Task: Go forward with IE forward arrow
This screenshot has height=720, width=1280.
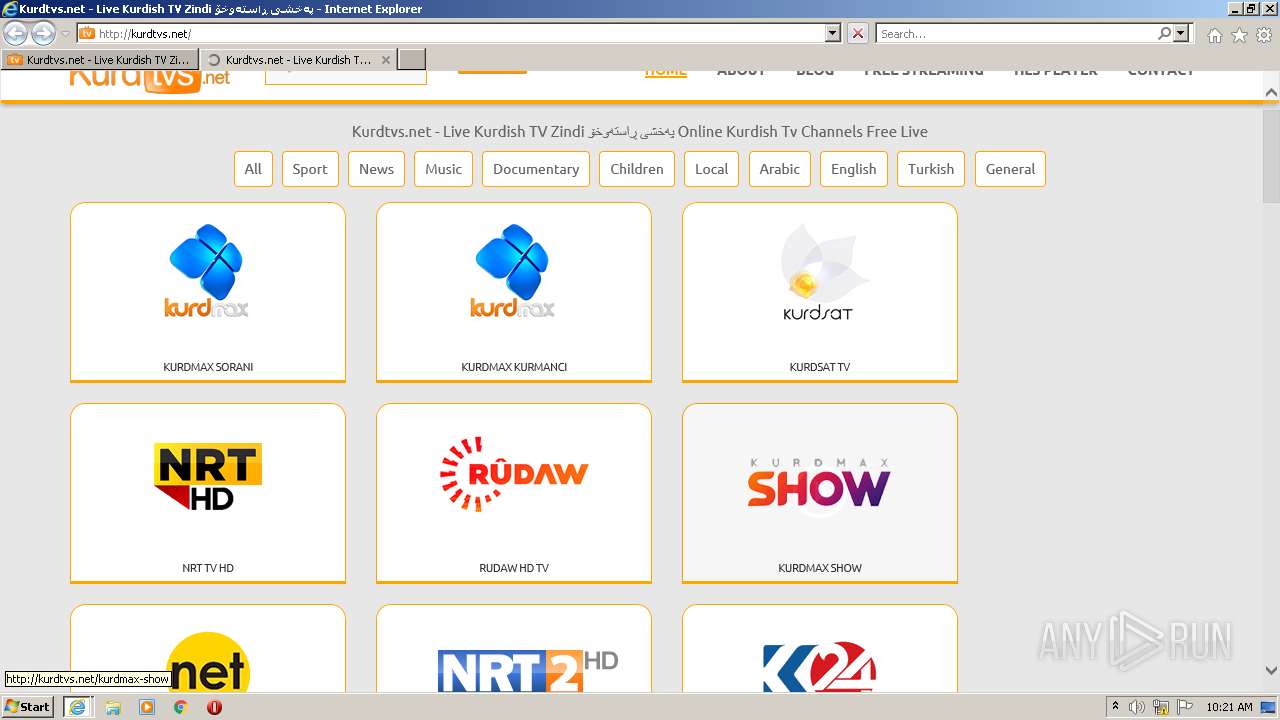Action: tap(43, 33)
